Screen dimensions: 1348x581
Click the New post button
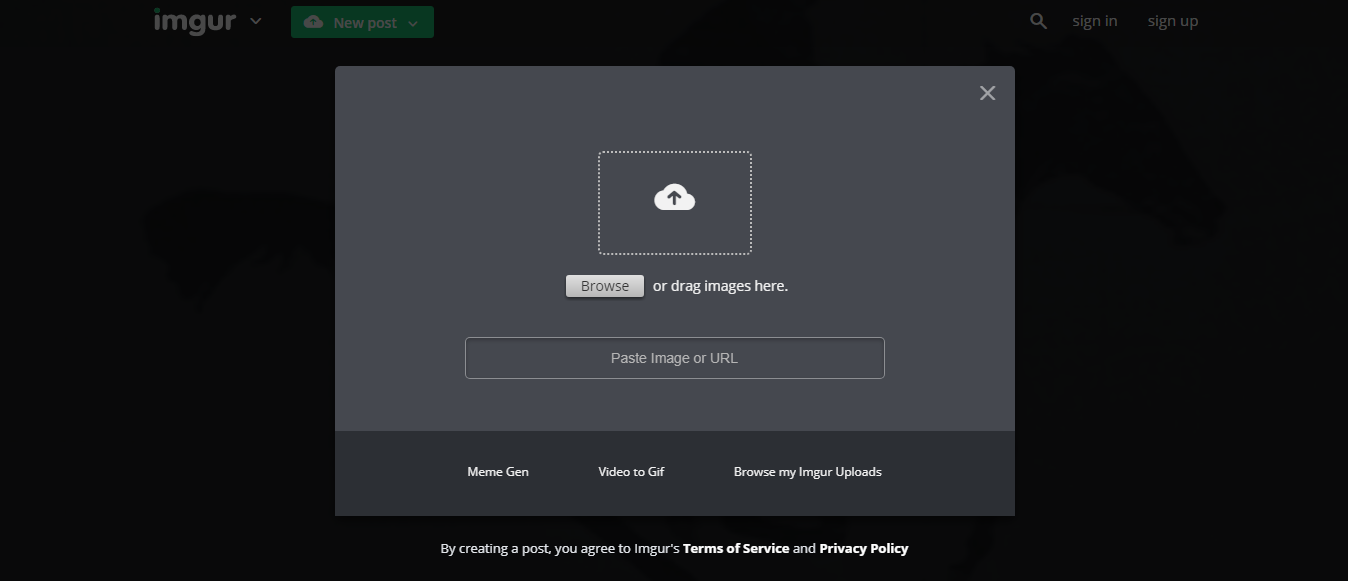(x=362, y=21)
